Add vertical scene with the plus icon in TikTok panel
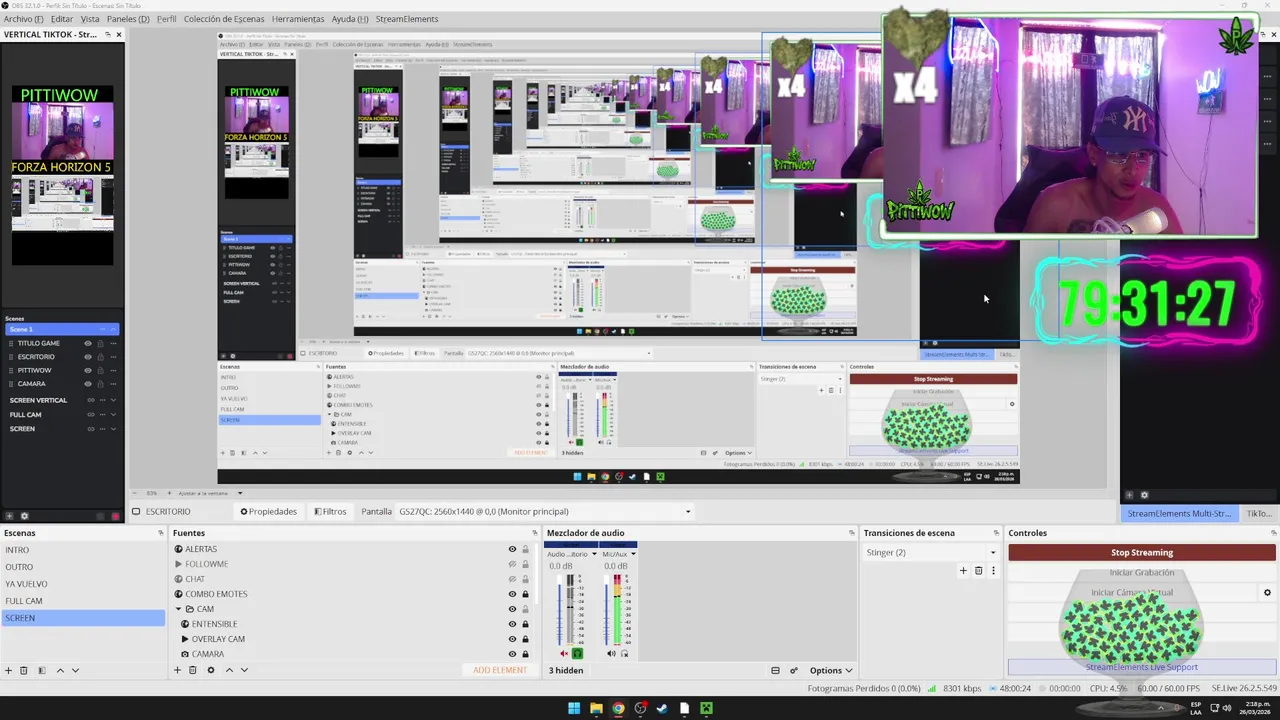1280x720 pixels. (9, 516)
